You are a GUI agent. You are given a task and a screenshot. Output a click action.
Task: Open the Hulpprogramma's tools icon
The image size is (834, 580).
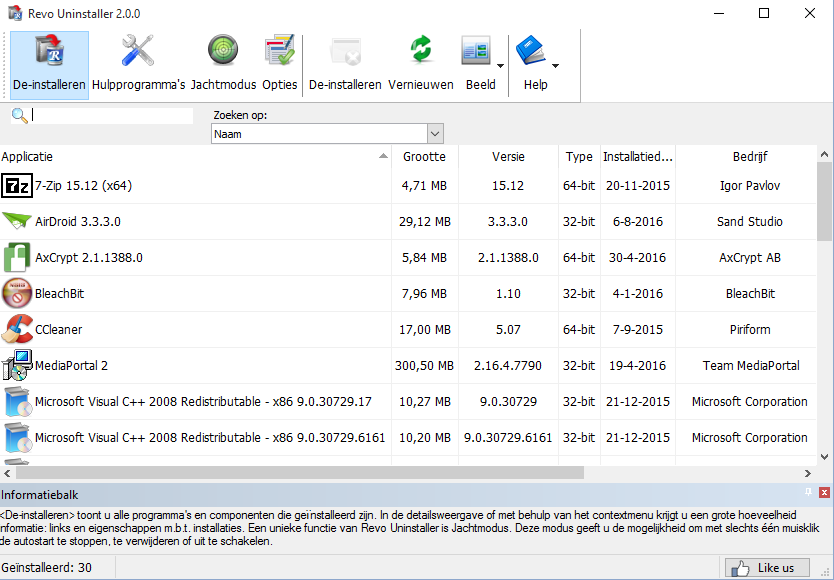click(138, 52)
